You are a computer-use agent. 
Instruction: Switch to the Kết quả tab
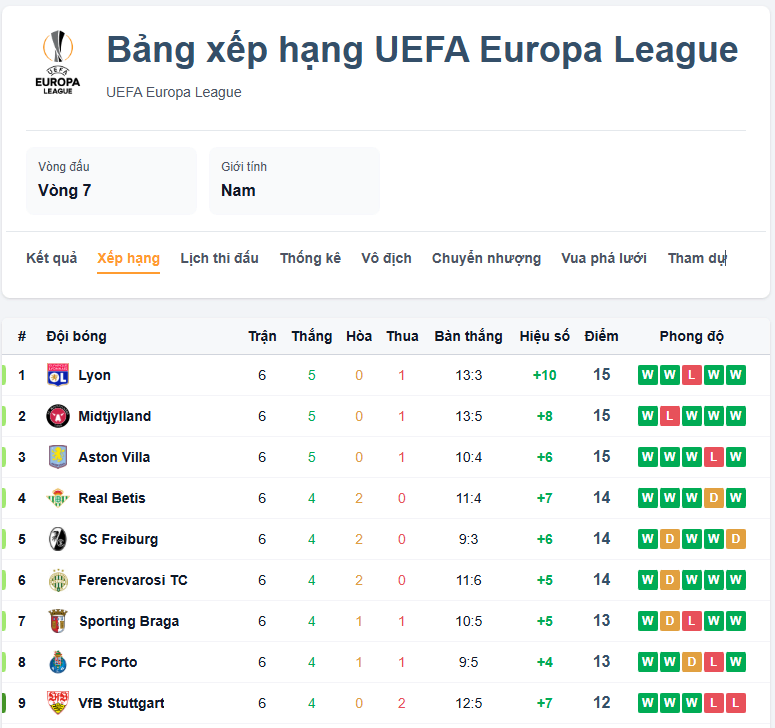tap(51, 258)
